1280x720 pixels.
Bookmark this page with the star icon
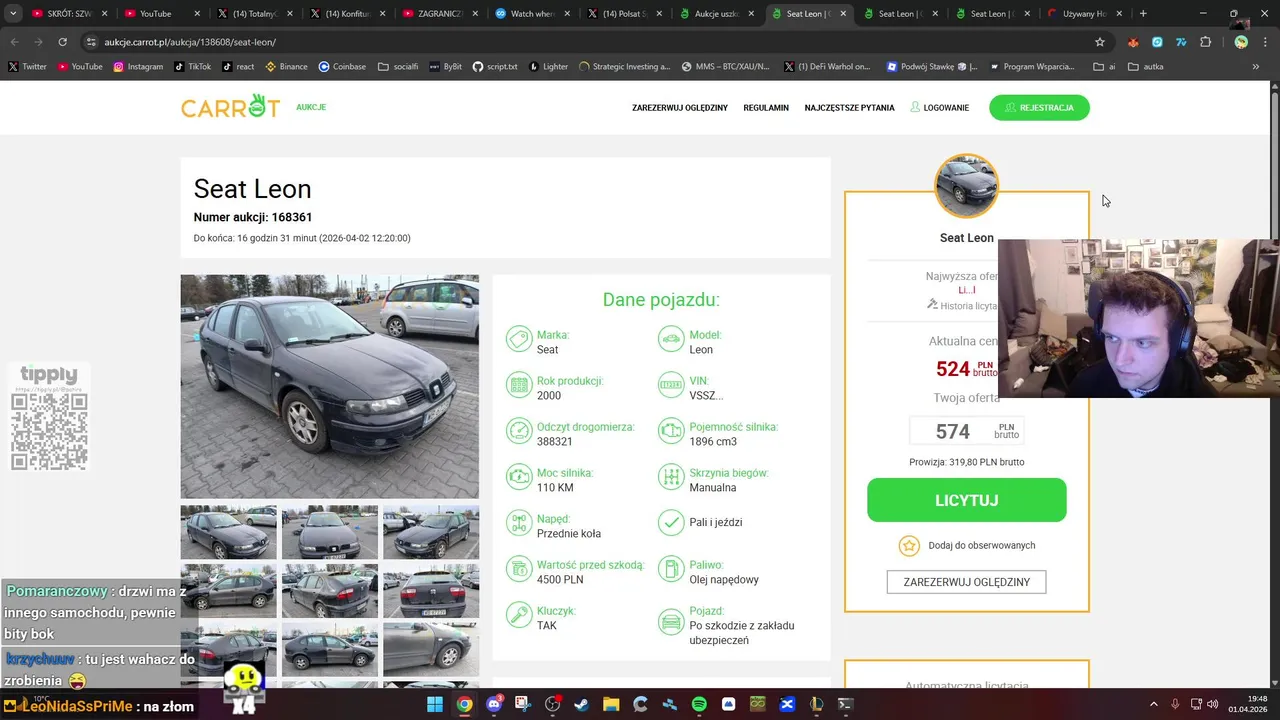(x=1100, y=42)
